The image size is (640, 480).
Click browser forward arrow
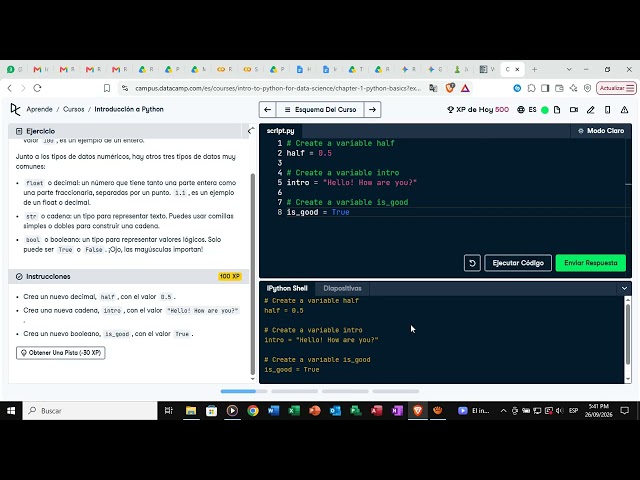point(23,88)
